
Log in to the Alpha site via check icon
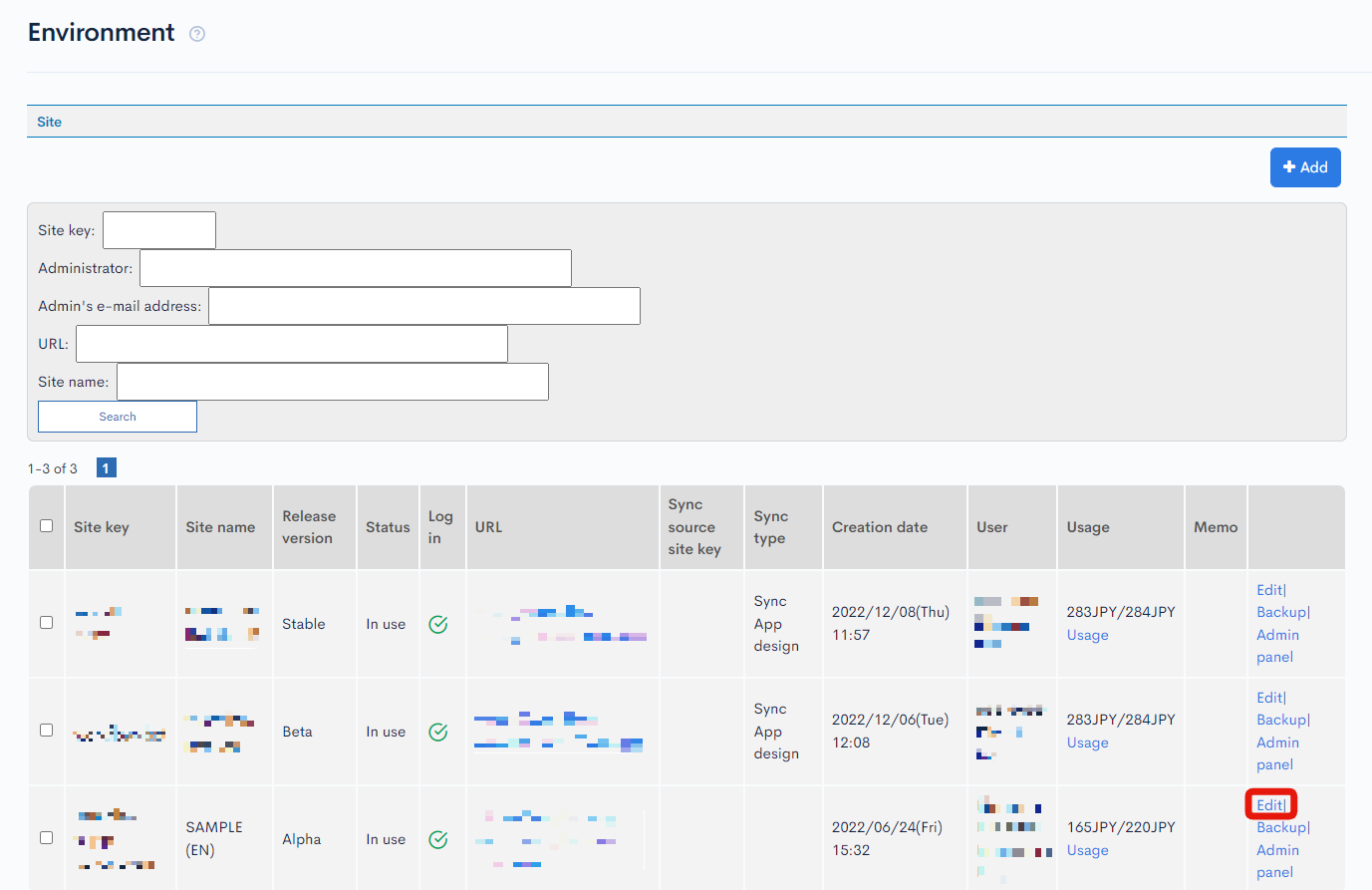438,840
